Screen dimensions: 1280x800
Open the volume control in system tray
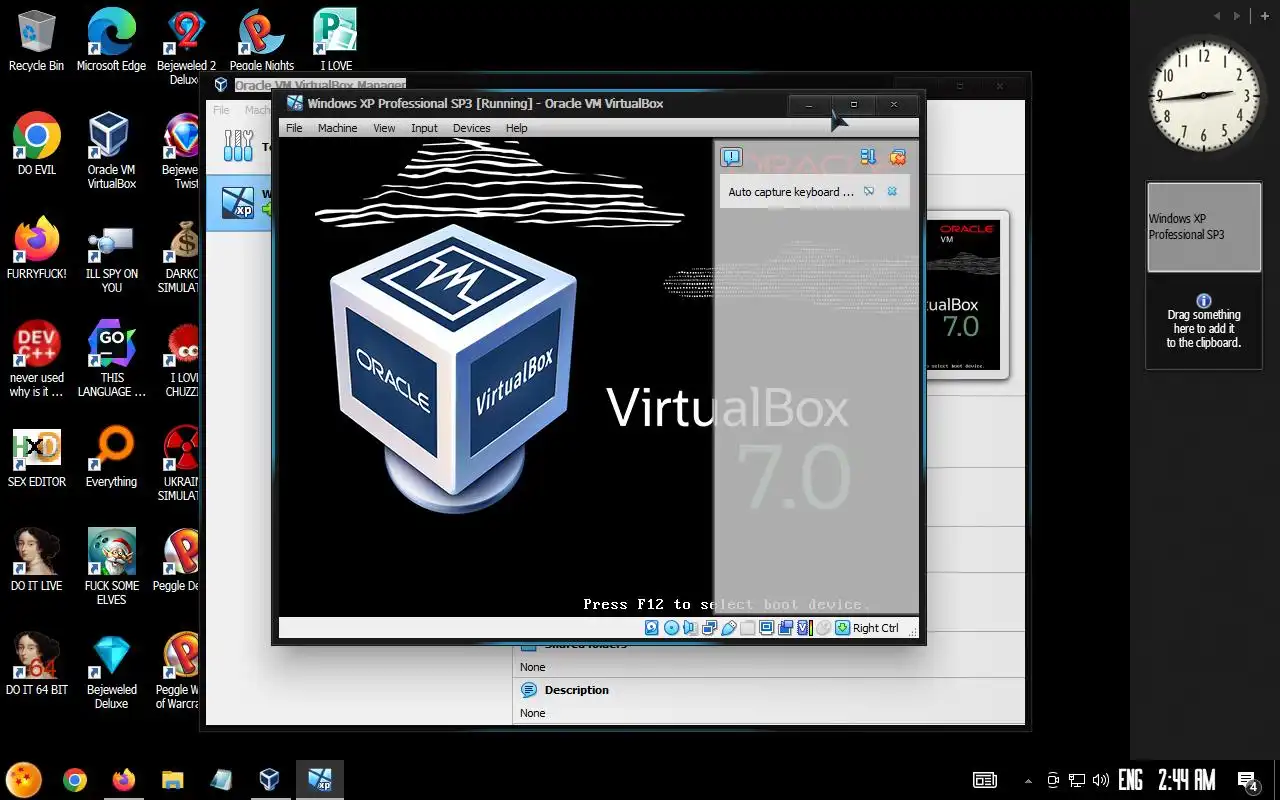1101,780
